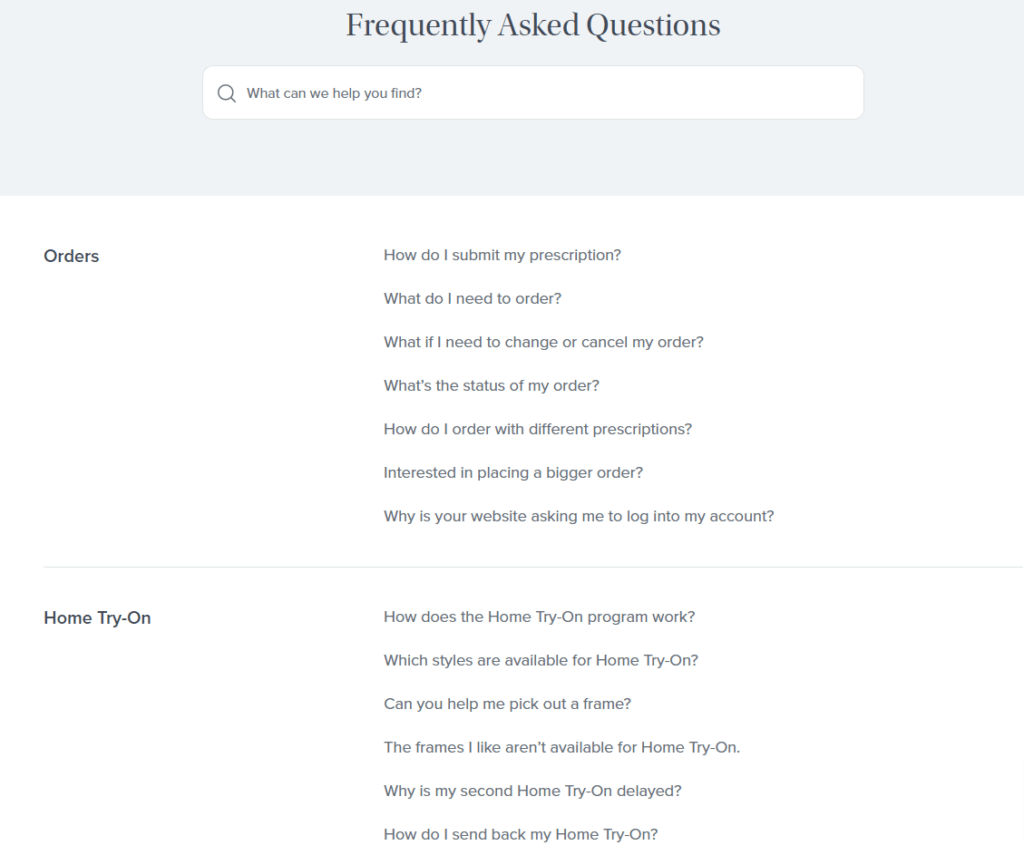1024x855 pixels.
Task: Click the Home Try-On section heading
Action: click(97, 618)
